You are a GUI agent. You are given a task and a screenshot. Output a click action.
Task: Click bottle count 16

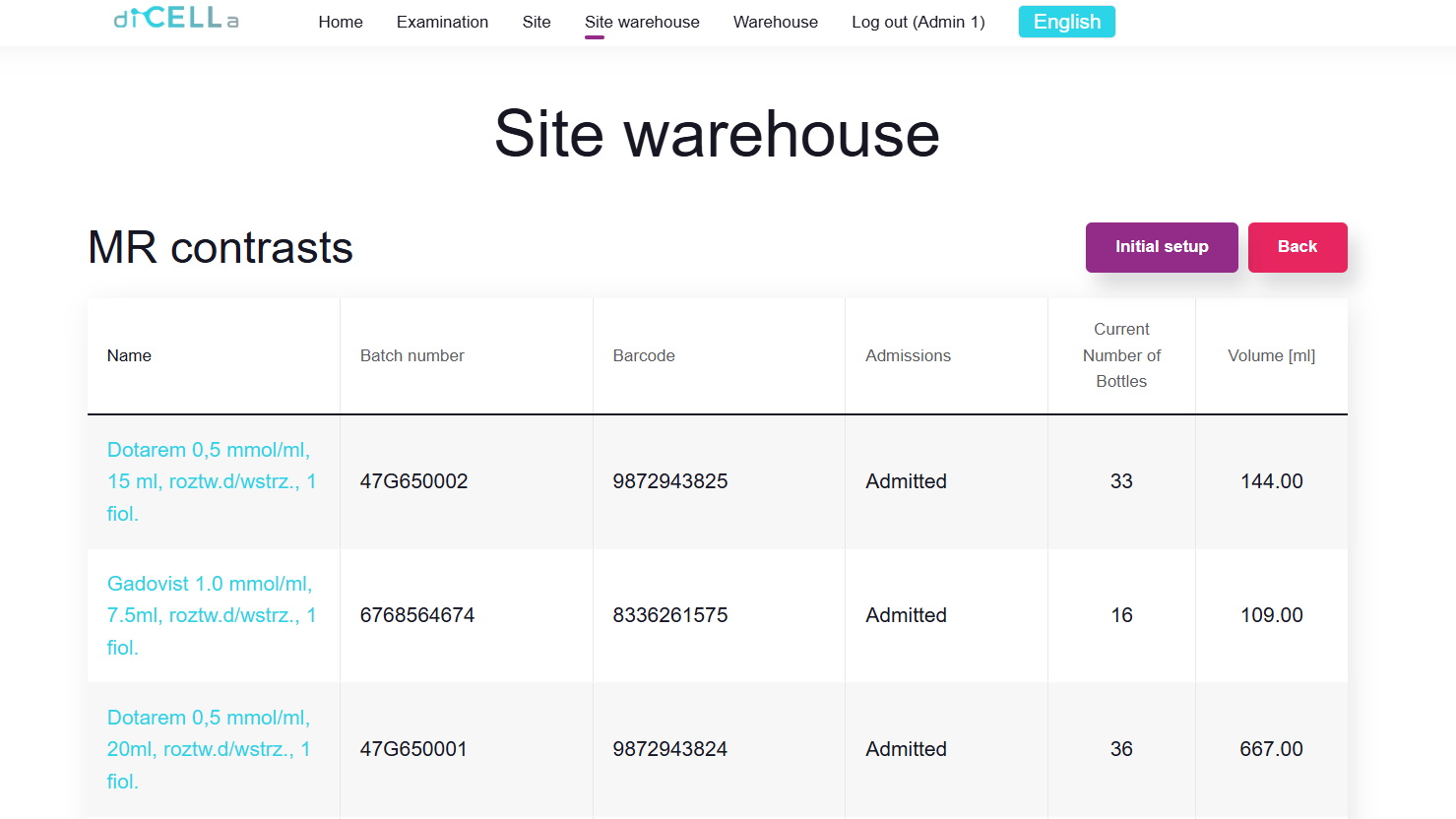pos(1121,615)
